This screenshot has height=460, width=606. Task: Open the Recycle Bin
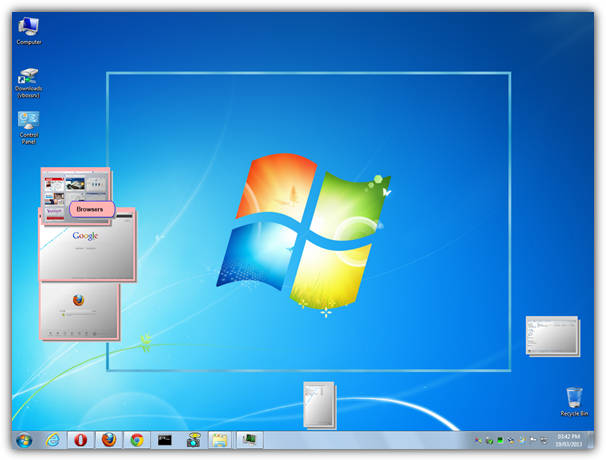point(572,399)
